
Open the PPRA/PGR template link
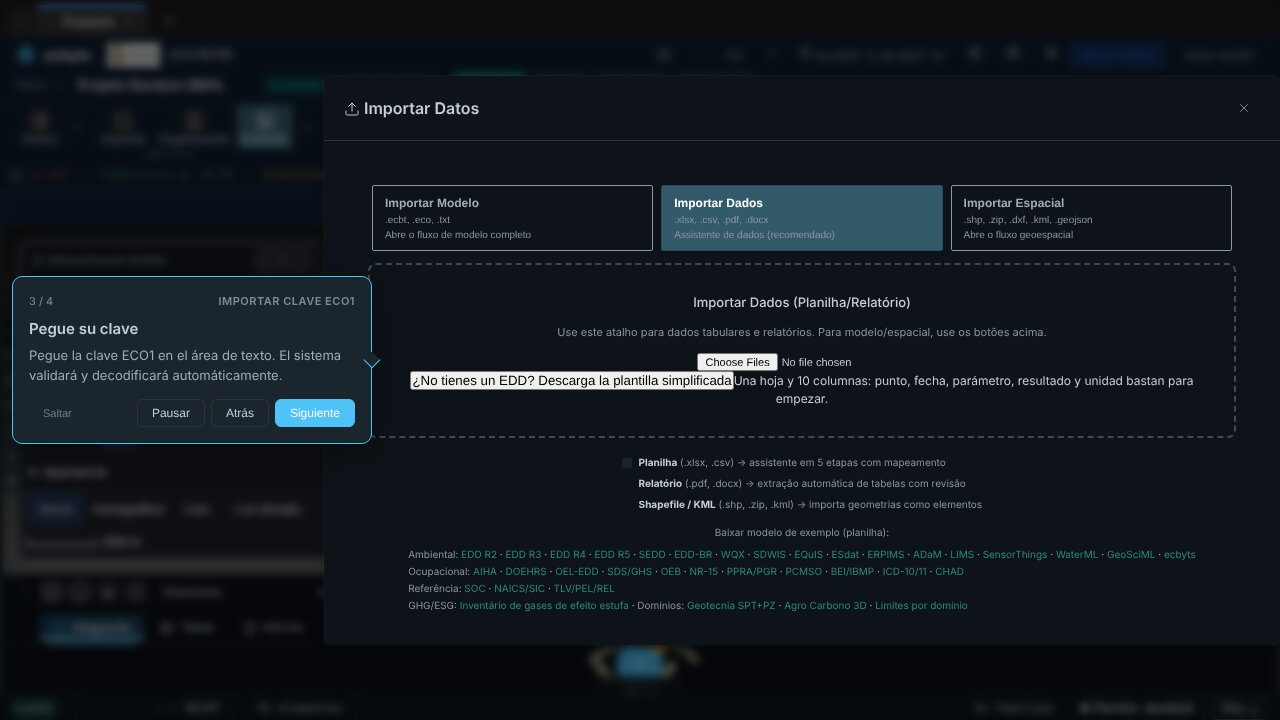(751, 571)
